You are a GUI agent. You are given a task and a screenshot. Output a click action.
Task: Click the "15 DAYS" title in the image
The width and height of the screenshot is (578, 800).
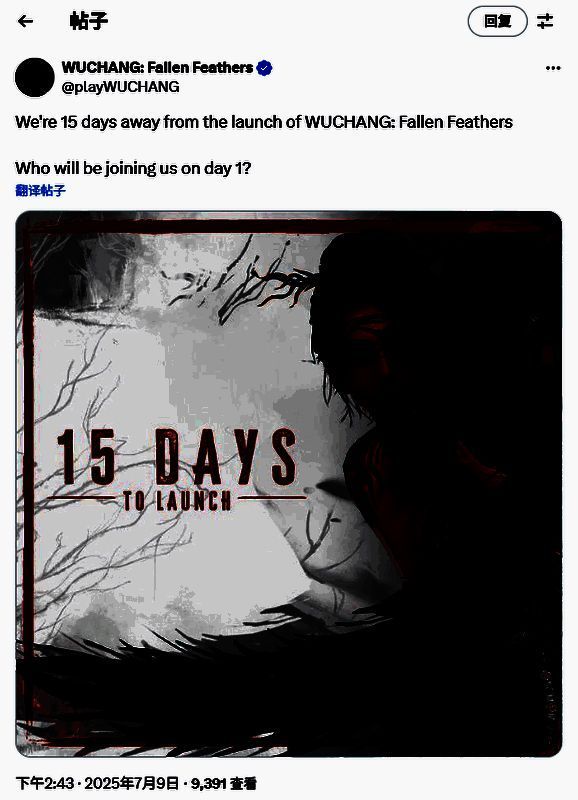click(177, 457)
